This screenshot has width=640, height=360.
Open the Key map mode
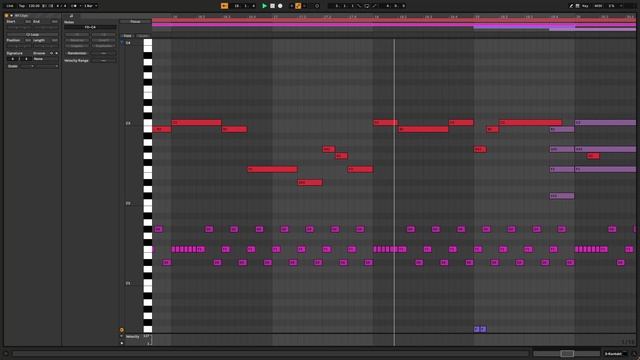pos(585,6)
